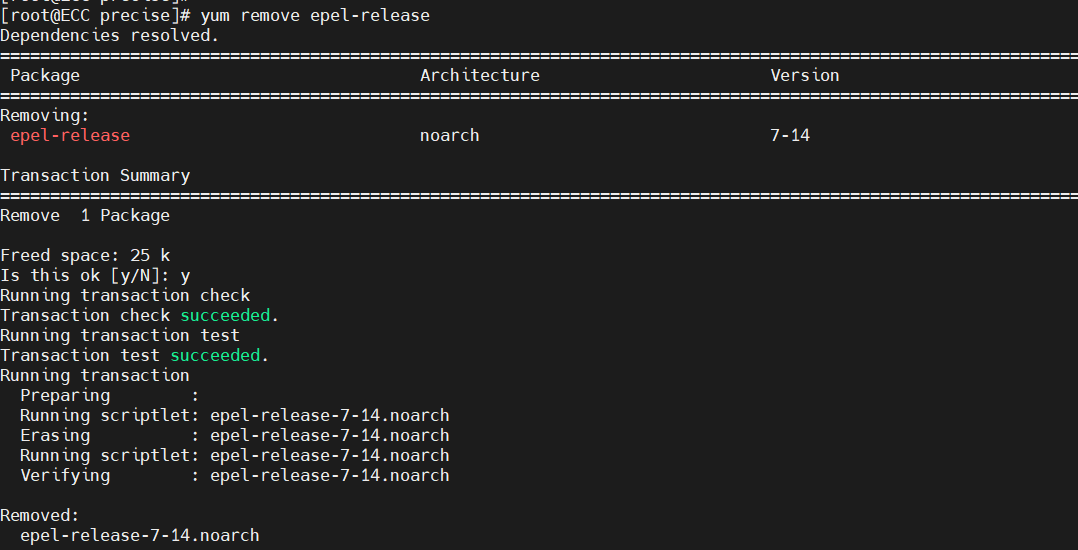Viewport: 1078px width, 550px height.
Task: Click the "Removing:" section label
Action: point(45,115)
